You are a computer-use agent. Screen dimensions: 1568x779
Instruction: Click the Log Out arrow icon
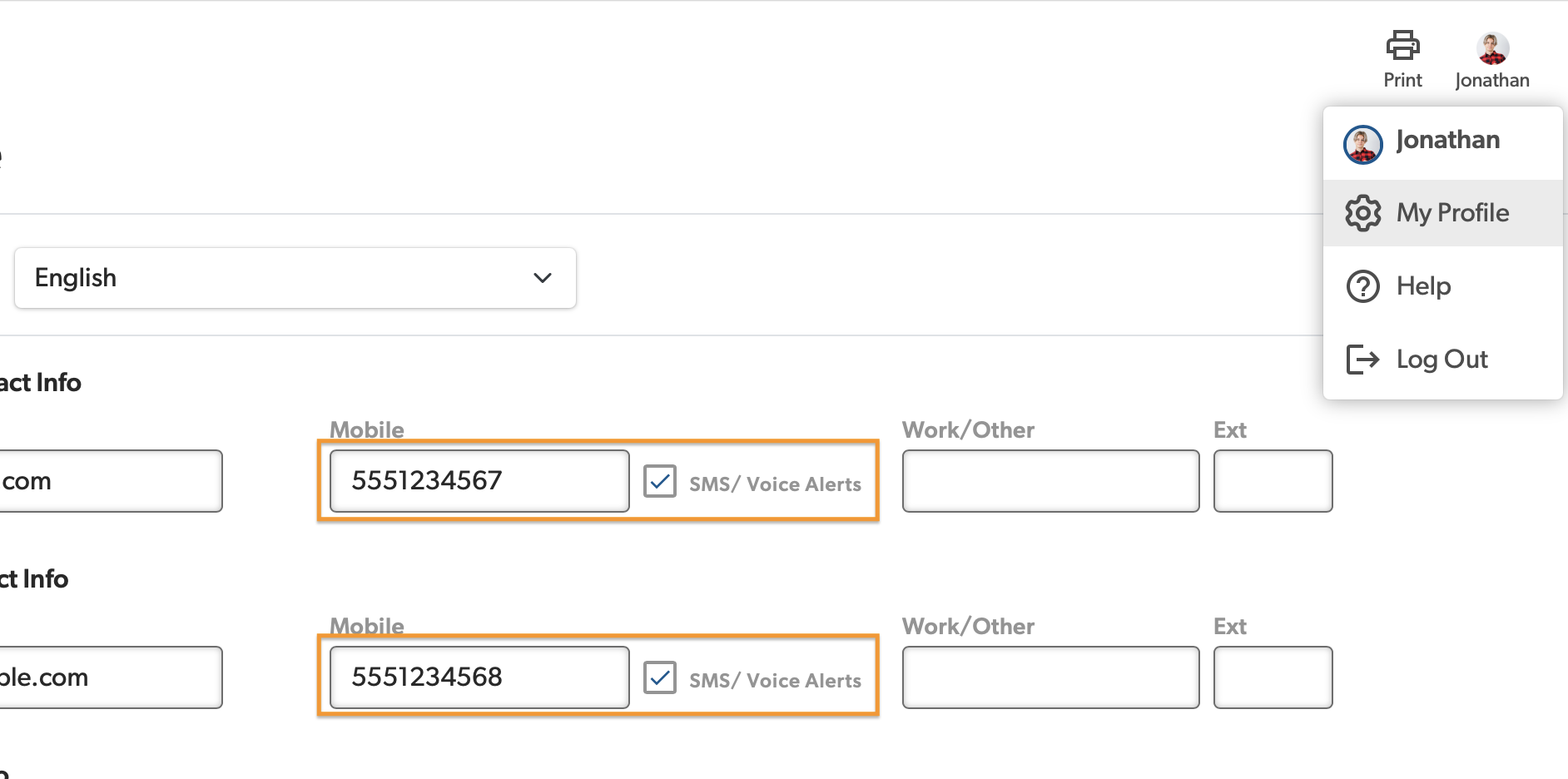click(1362, 360)
